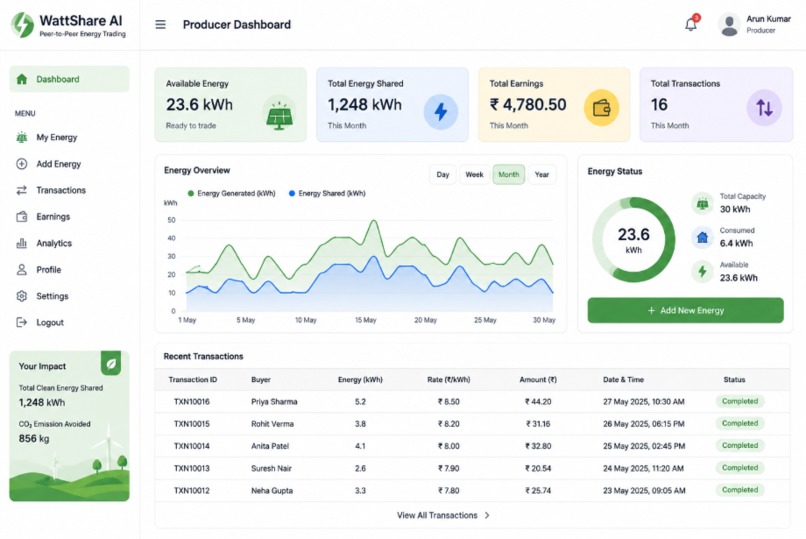Click transaction ID TXN10016
The width and height of the screenshot is (806, 539).
(192, 402)
